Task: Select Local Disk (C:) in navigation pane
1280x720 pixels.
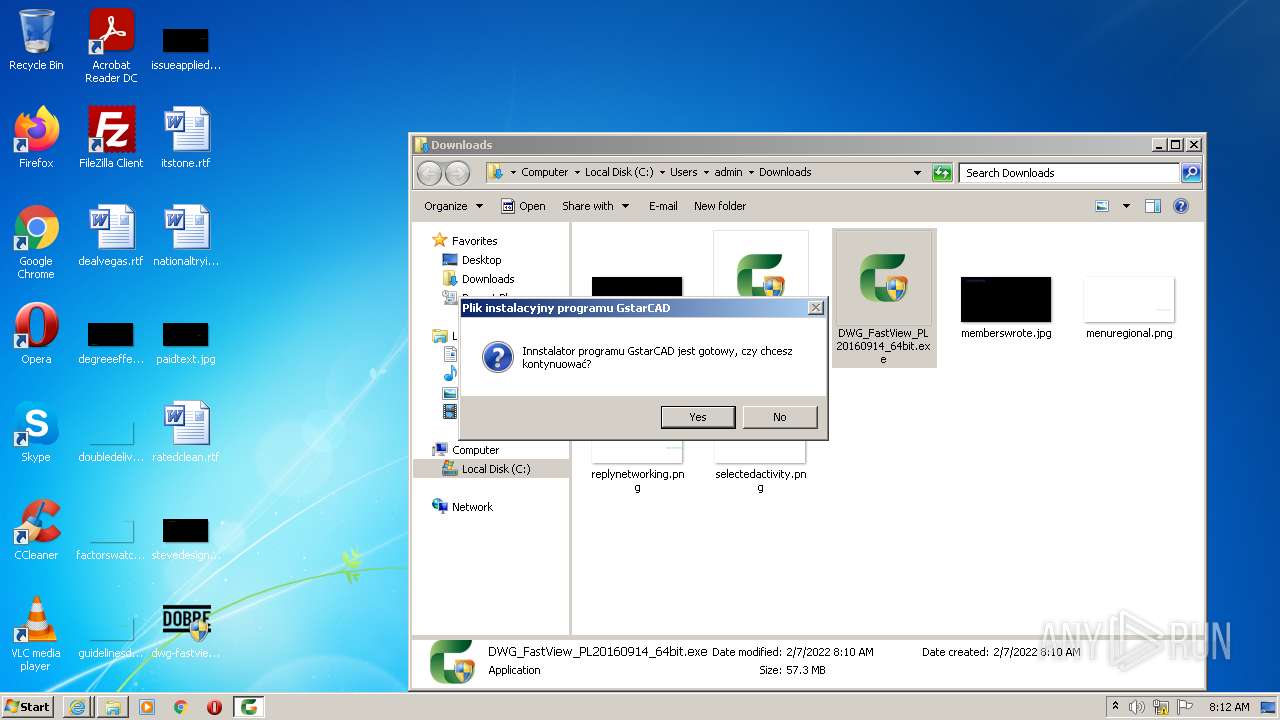Action: 496,469
